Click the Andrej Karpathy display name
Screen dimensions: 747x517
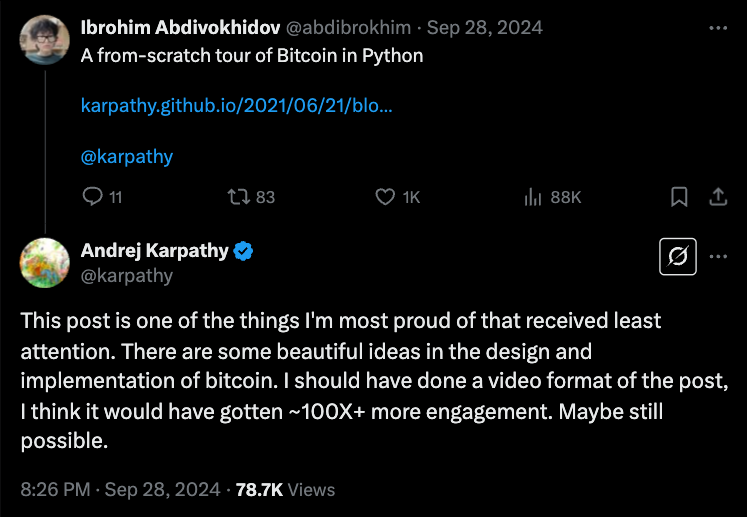point(154,251)
